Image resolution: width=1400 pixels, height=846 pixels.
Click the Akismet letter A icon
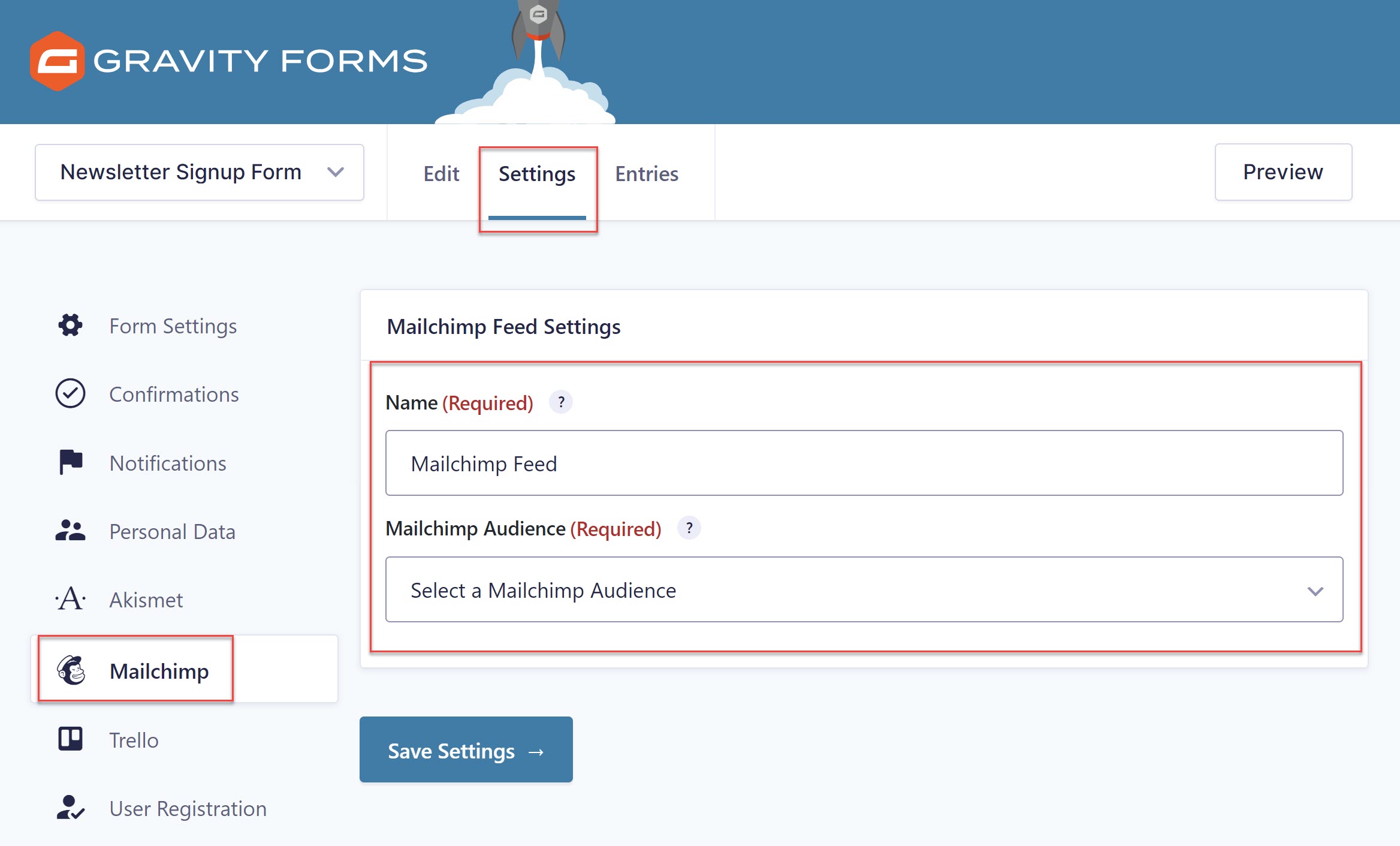click(71, 599)
